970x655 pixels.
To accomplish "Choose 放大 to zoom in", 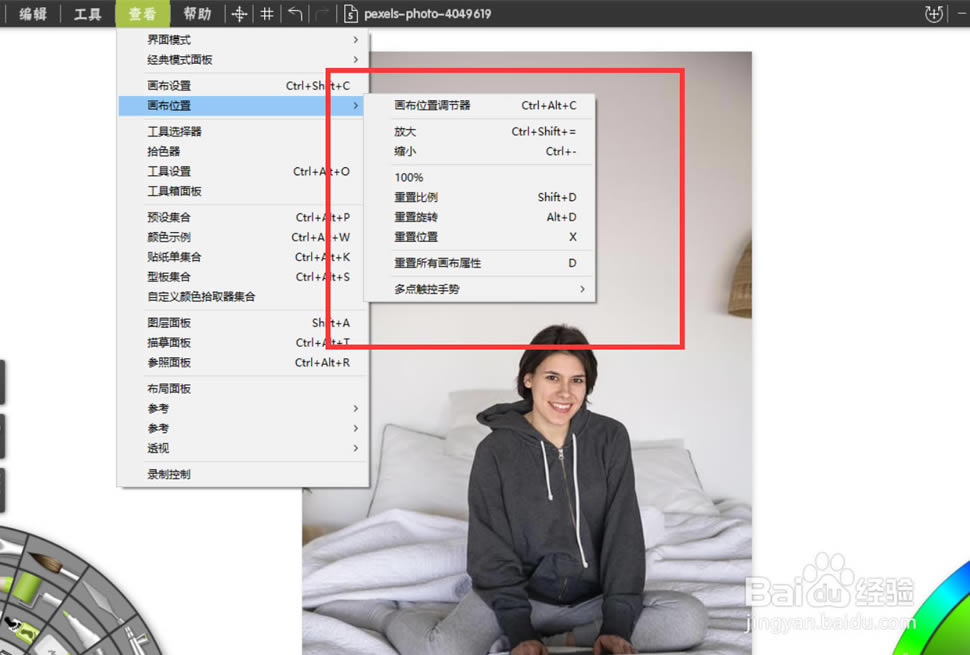I will coord(480,131).
